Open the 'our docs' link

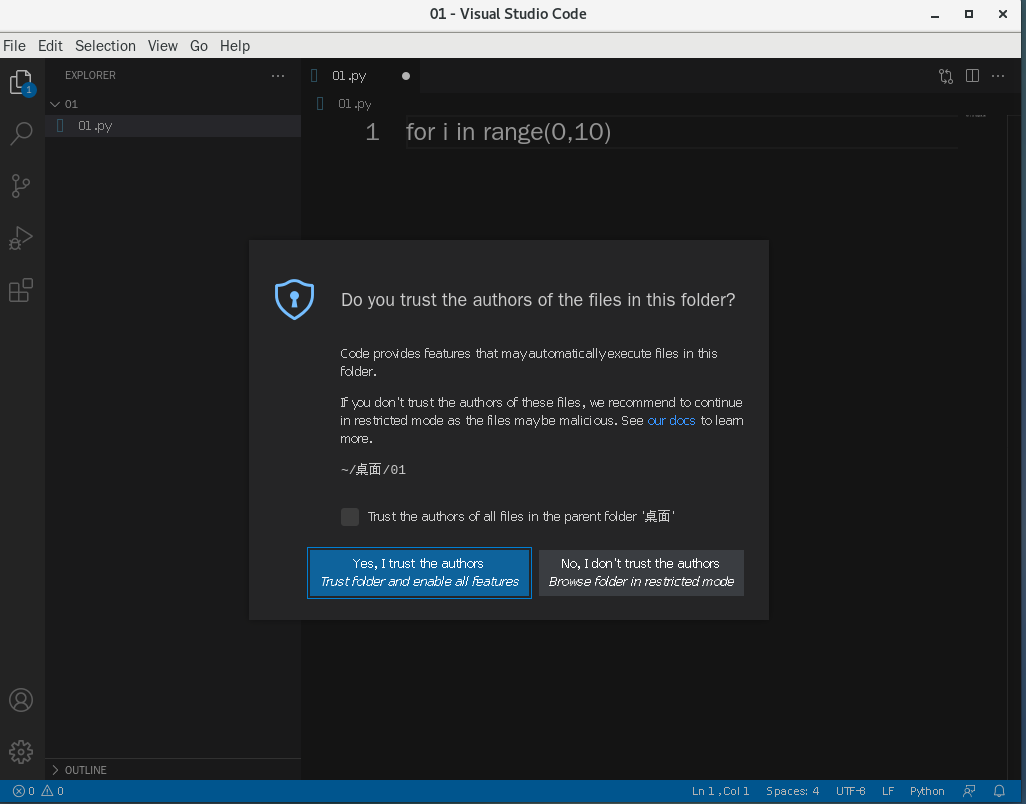tap(671, 420)
